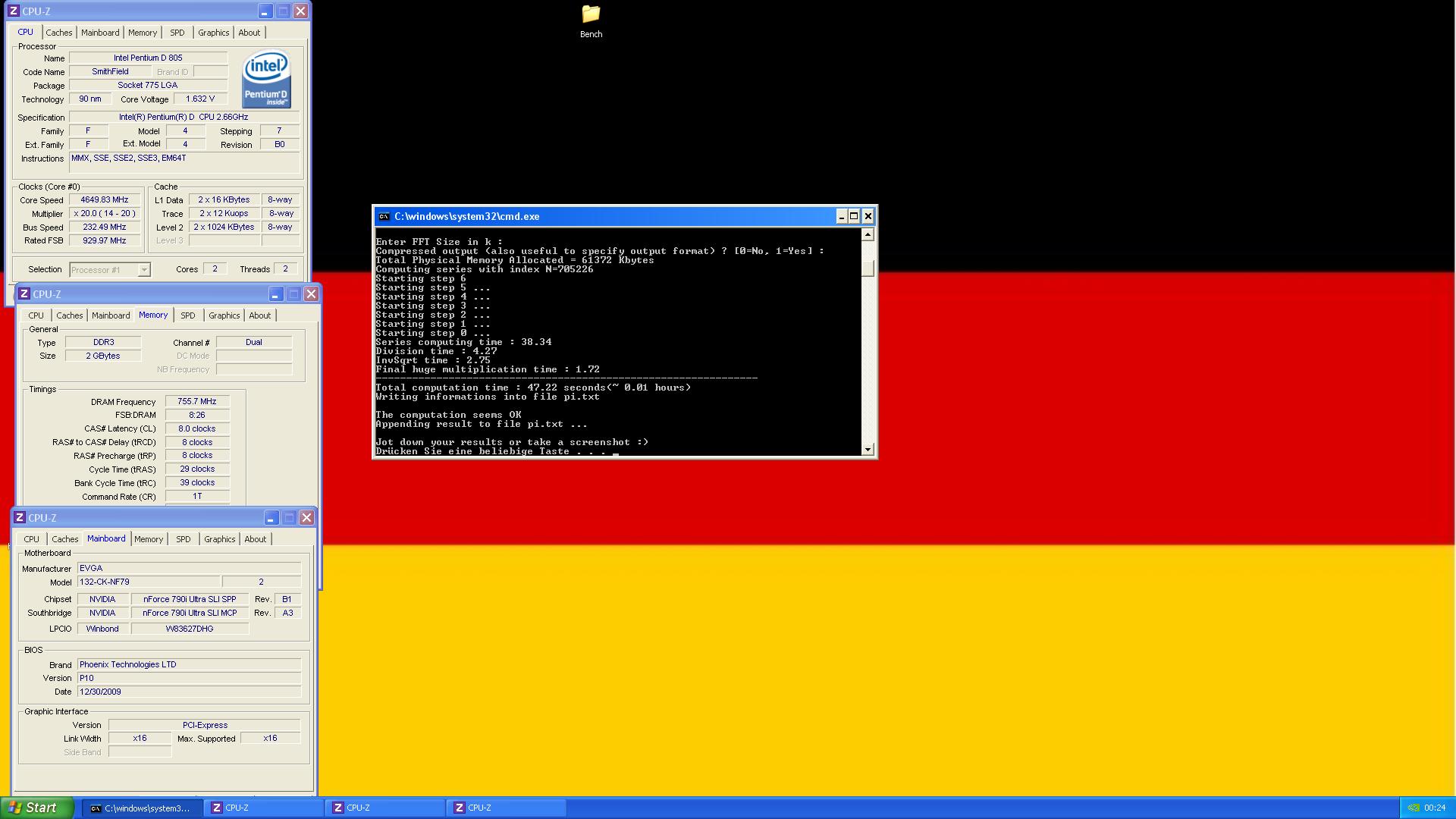Close the Memory CPU-Z window
The image size is (1456, 819).
pyautogui.click(x=311, y=294)
